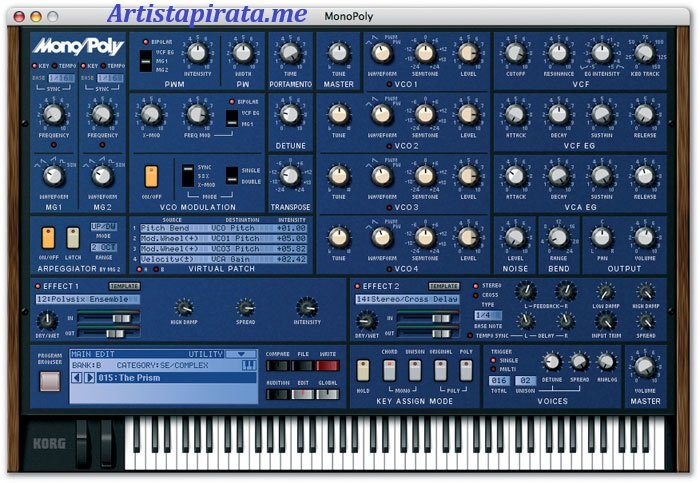Open the Arpeggiator Range 2 OCT selector
The image size is (700, 483).
click(104, 247)
